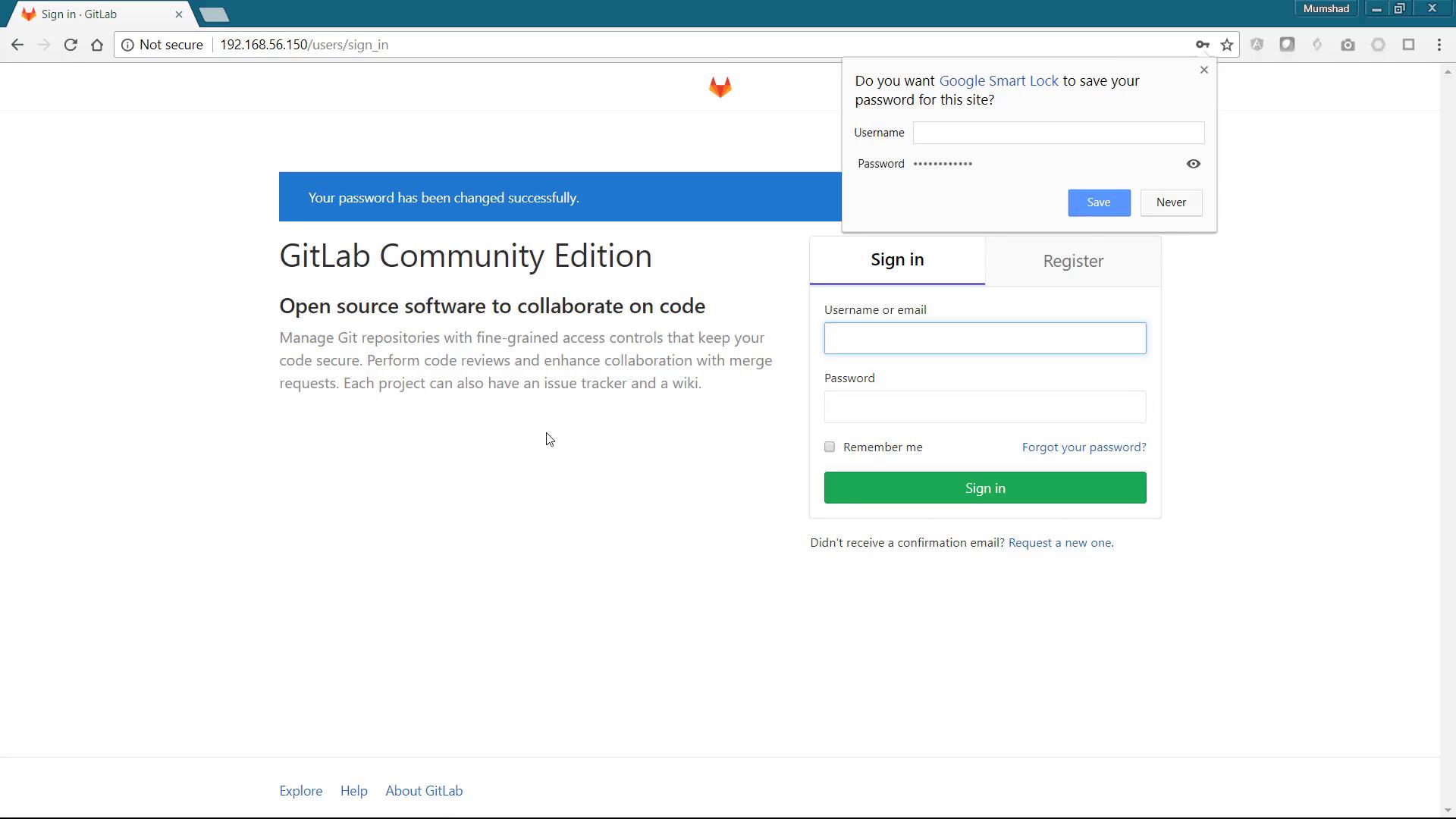Click scrollbar down arrow
1456x819 pixels.
click(1448, 810)
